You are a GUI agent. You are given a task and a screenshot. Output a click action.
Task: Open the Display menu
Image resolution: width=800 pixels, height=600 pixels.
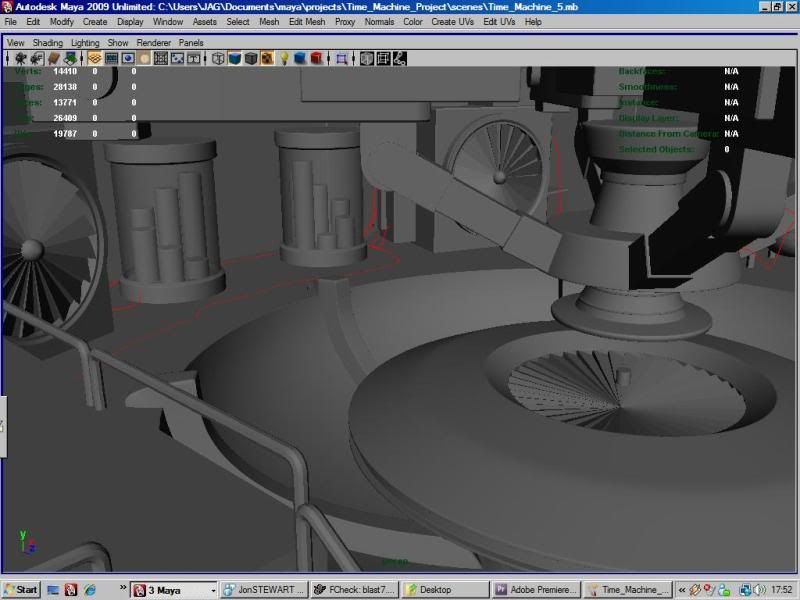[x=130, y=22]
